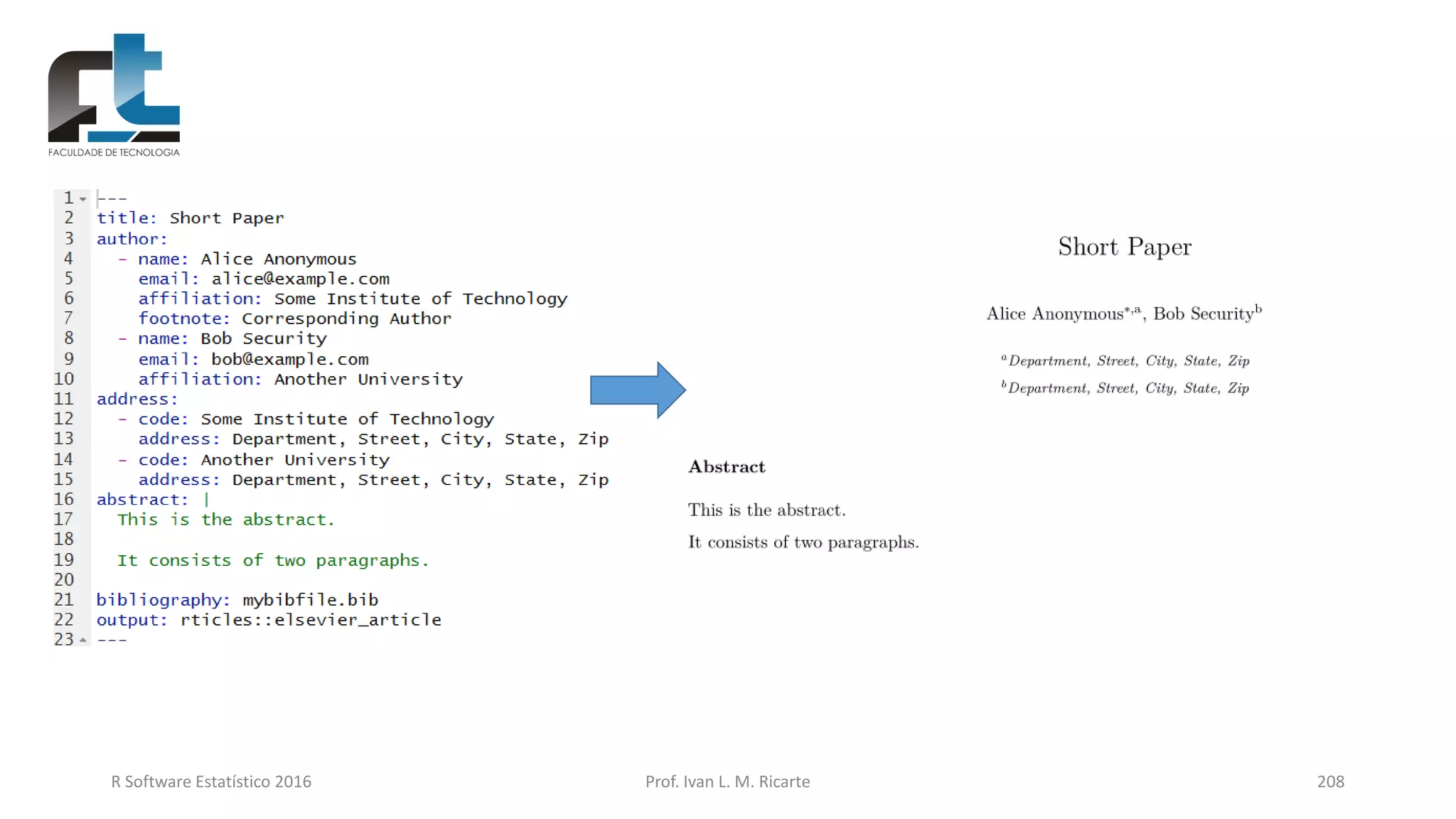
Task: Click the Short Paper rendered title
Action: pos(1124,247)
